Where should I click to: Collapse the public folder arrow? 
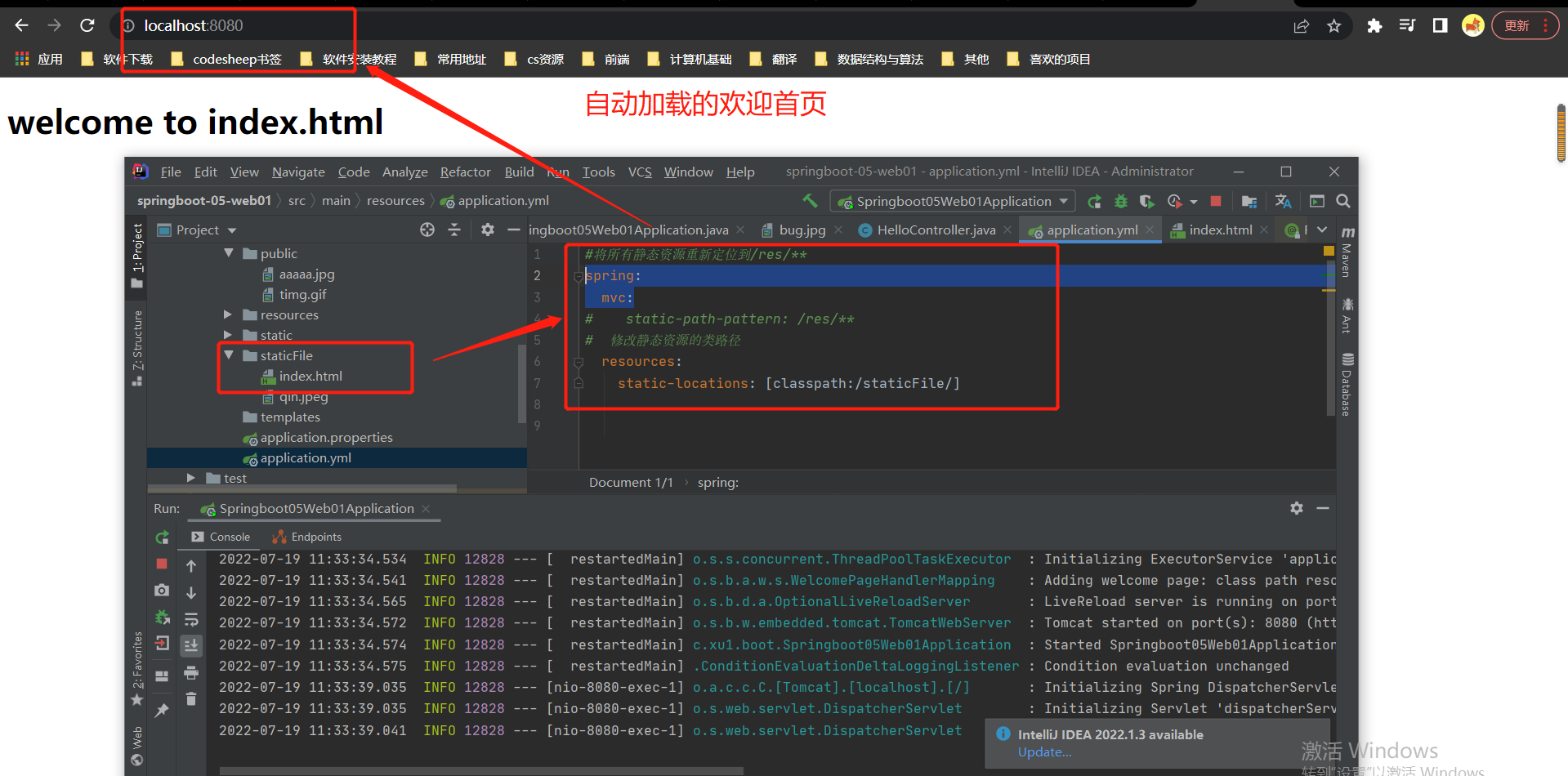(229, 253)
